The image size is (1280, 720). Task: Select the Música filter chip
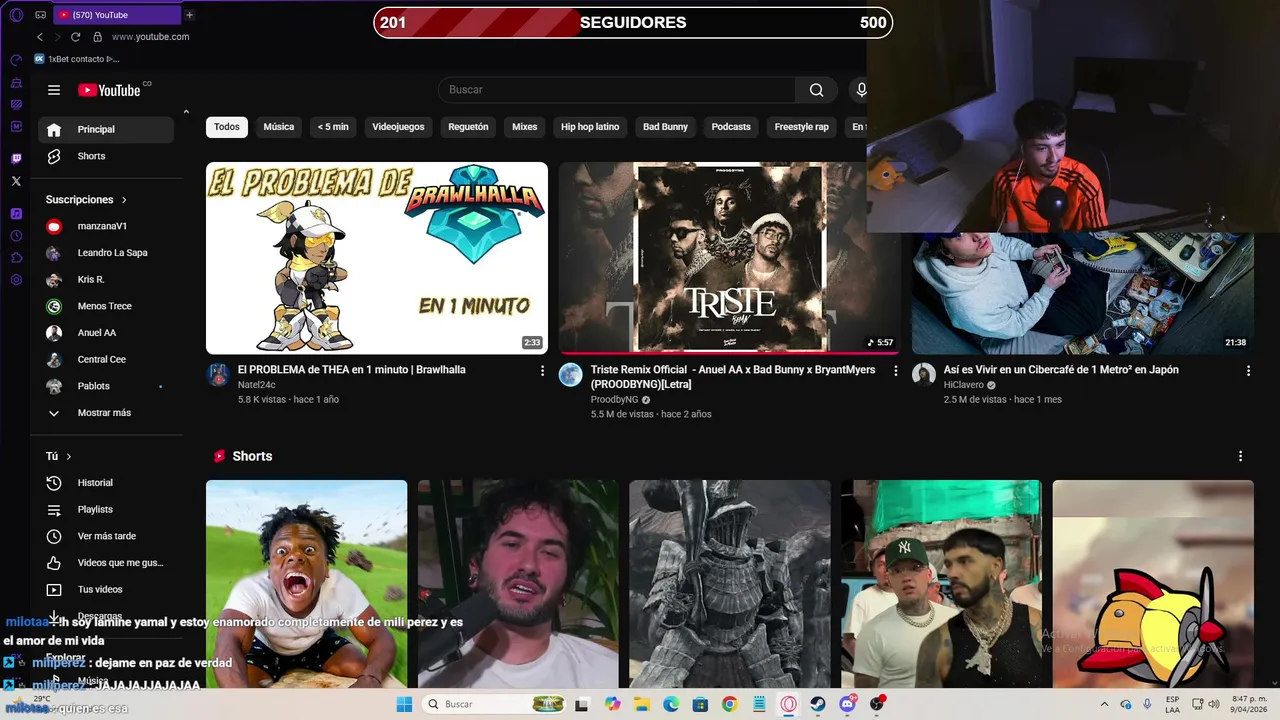click(x=279, y=127)
